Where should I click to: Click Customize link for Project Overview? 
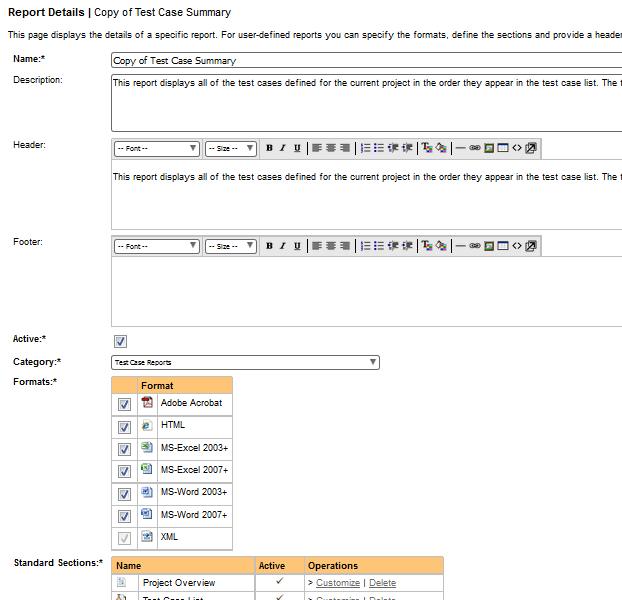coord(338,583)
